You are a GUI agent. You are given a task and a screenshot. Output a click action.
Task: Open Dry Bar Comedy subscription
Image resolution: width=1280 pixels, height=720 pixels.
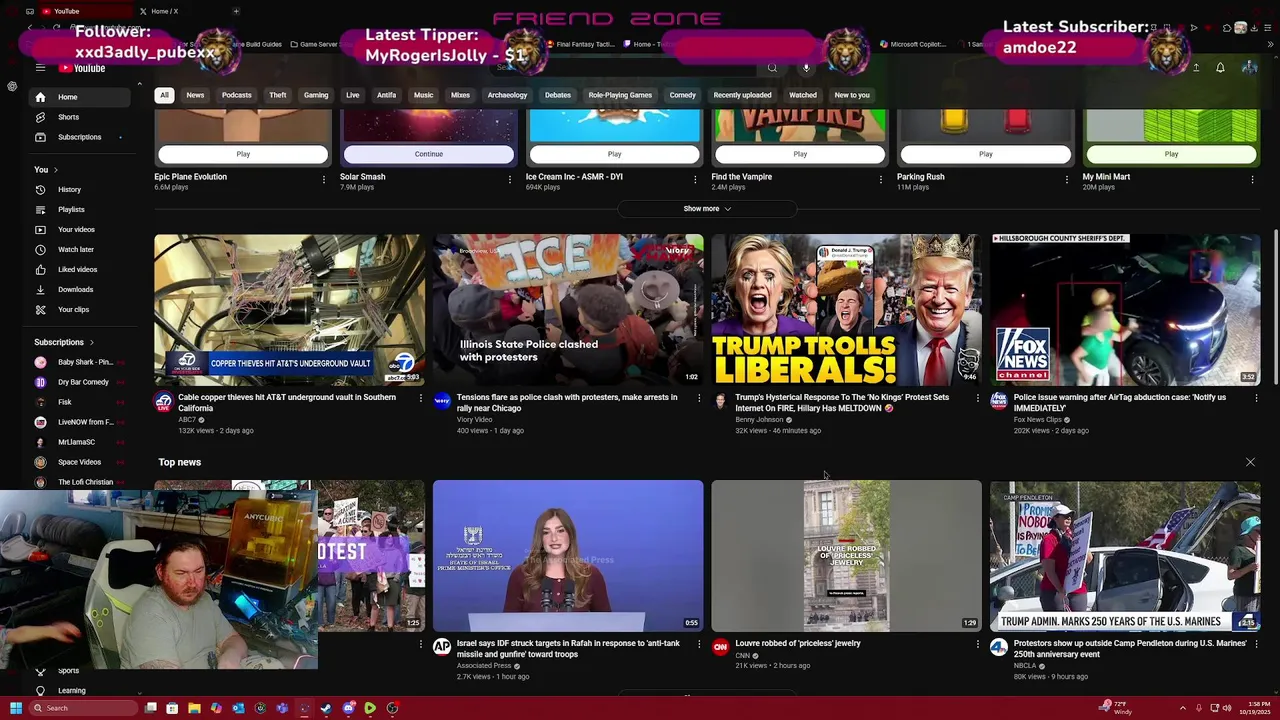click(79, 382)
